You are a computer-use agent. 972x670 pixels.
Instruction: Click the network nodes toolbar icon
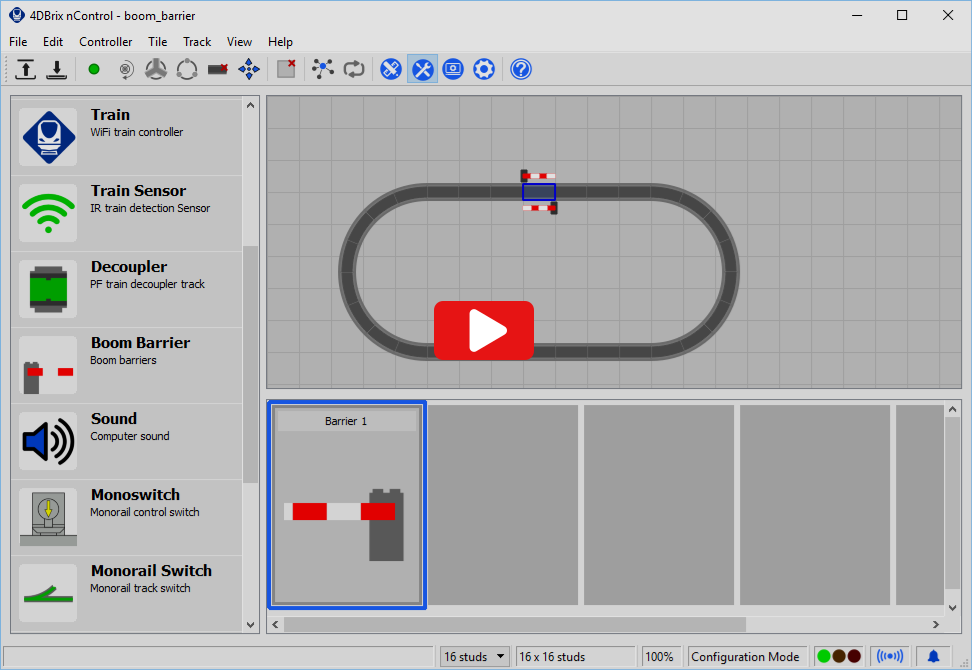point(323,69)
